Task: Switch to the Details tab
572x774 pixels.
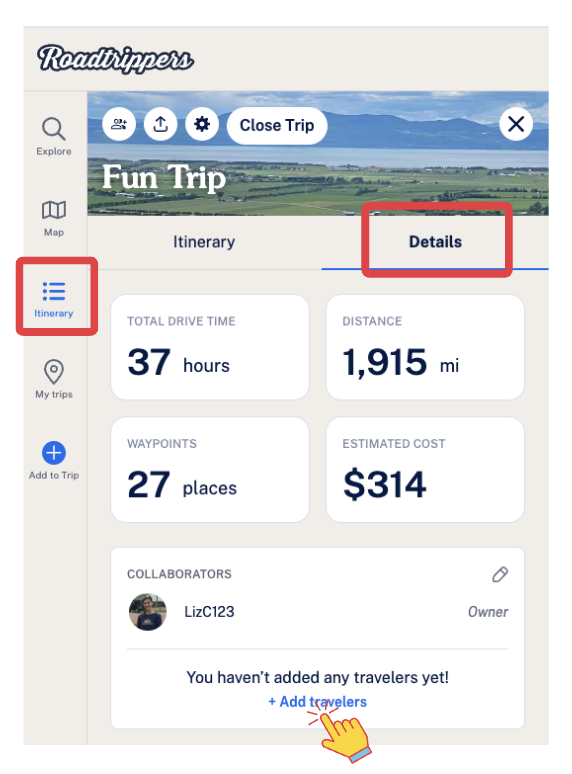Action: [435, 242]
